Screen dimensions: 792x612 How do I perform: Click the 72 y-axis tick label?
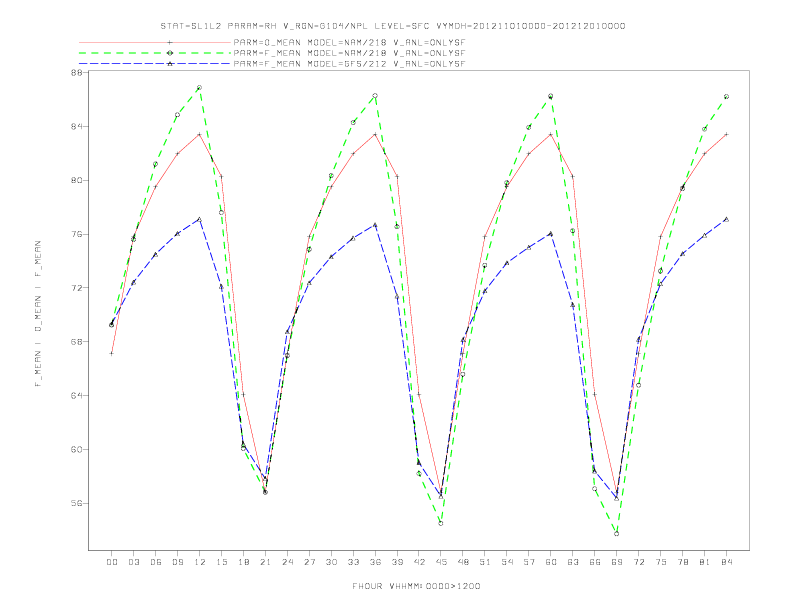click(x=76, y=288)
